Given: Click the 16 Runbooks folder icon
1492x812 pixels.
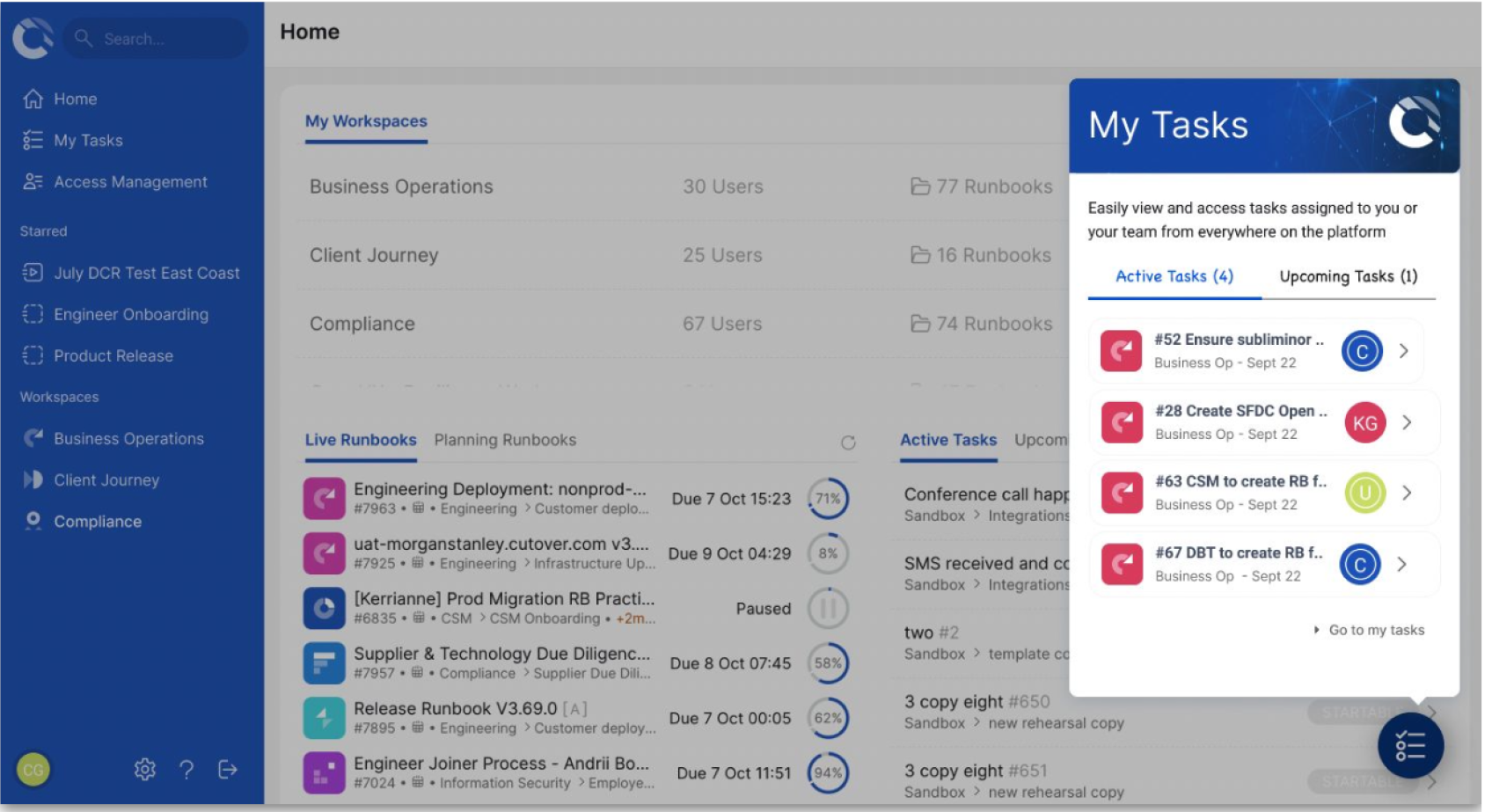Looking at the screenshot, I should tap(920, 255).
